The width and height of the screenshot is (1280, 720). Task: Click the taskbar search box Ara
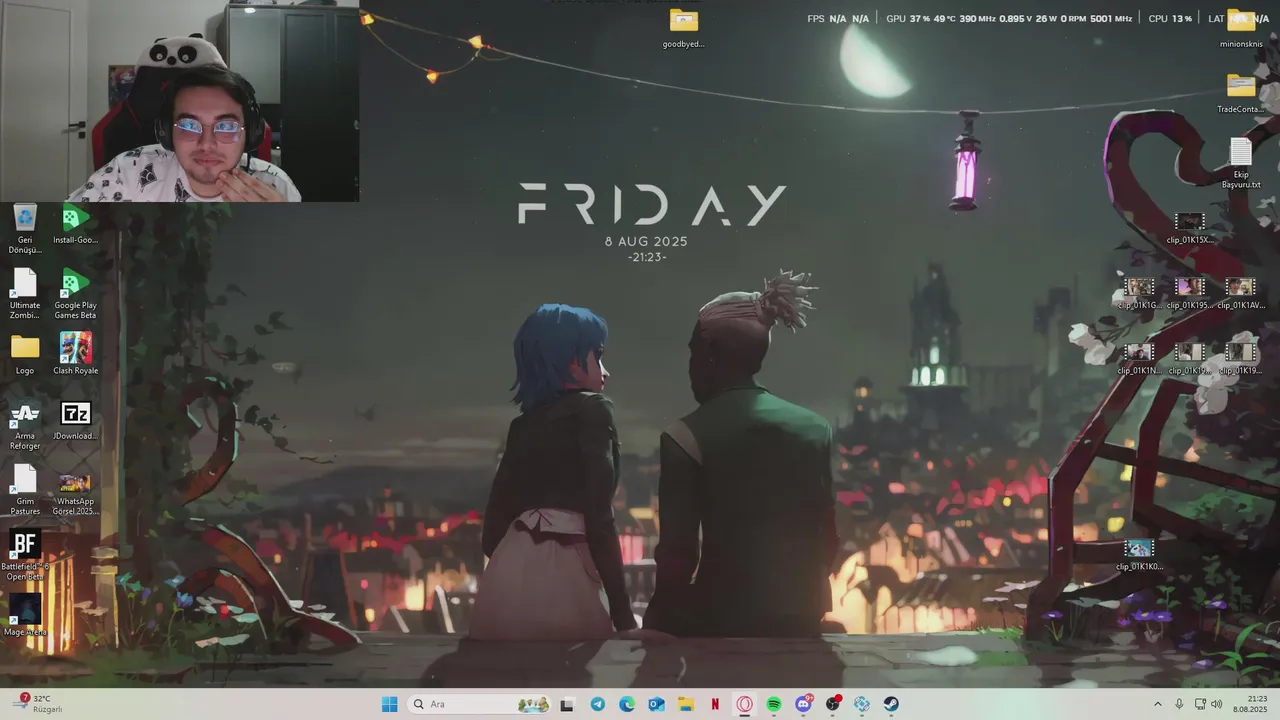point(480,704)
